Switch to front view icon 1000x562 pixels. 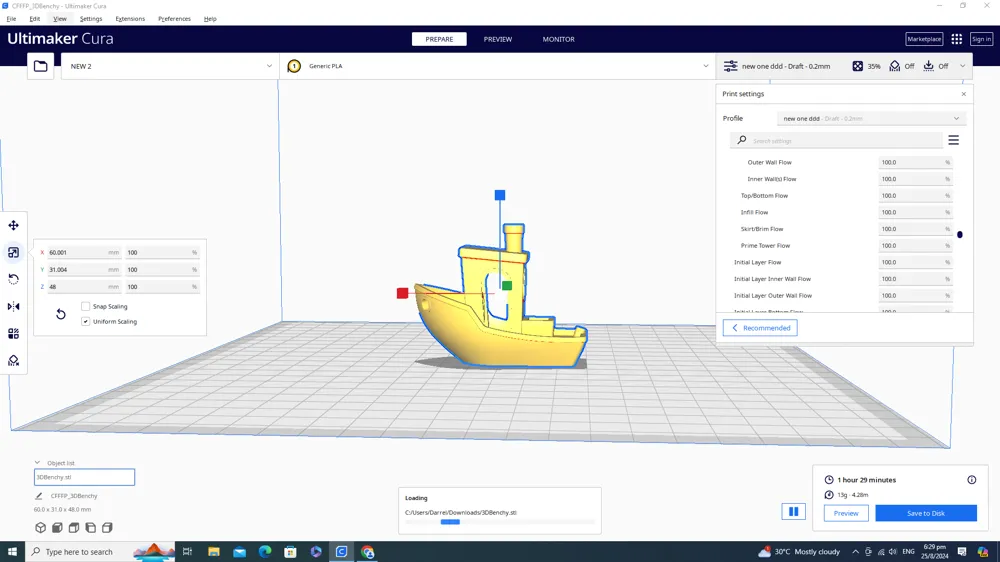(57, 528)
